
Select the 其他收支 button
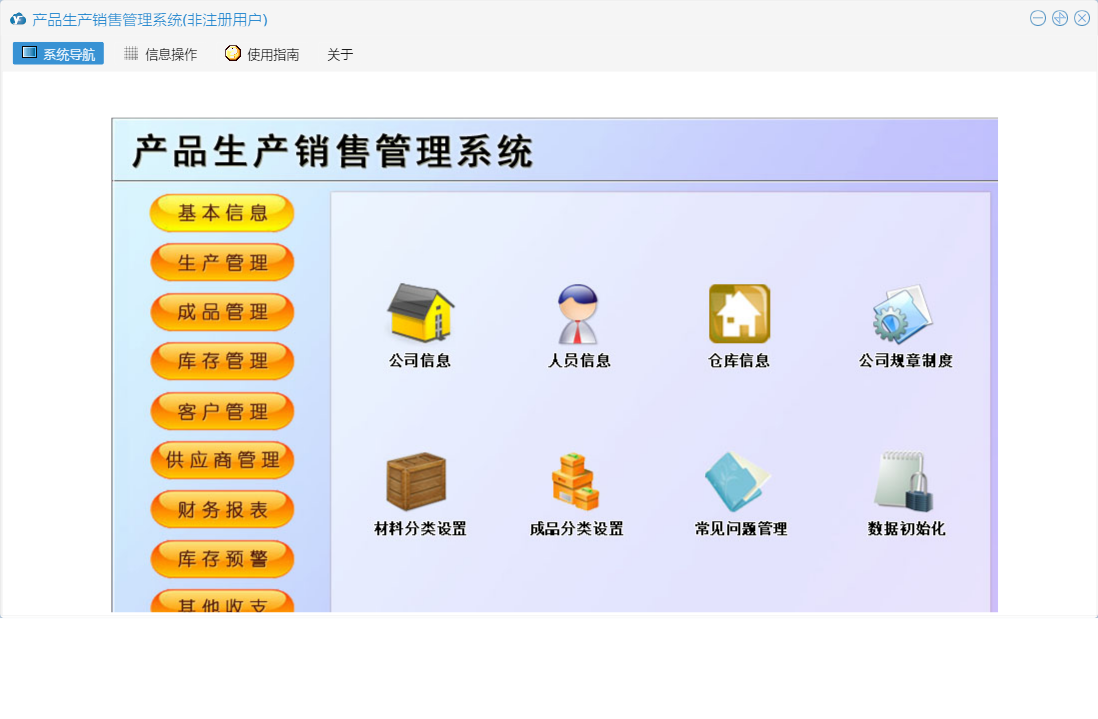222,601
